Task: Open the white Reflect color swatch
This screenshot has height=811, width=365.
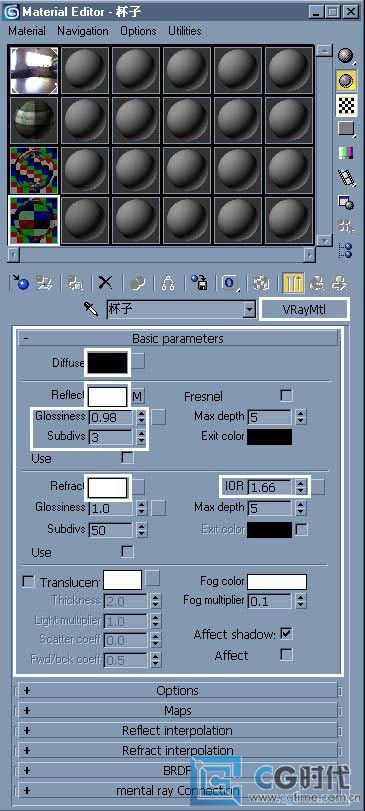Action: coord(108,397)
